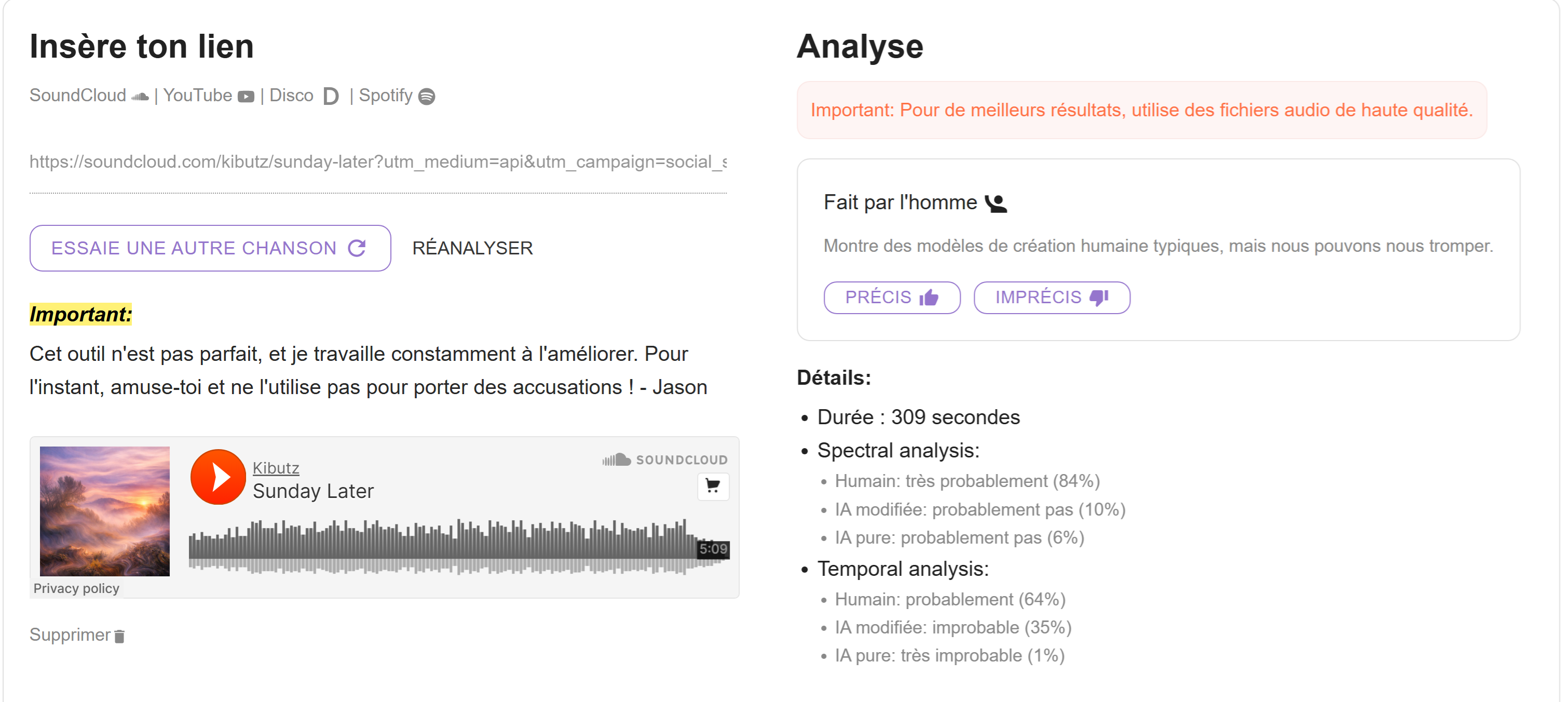This screenshot has width=1568, height=702.
Task: Click the YouTube platform icon
Action: pyautogui.click(x=246, y=96)
